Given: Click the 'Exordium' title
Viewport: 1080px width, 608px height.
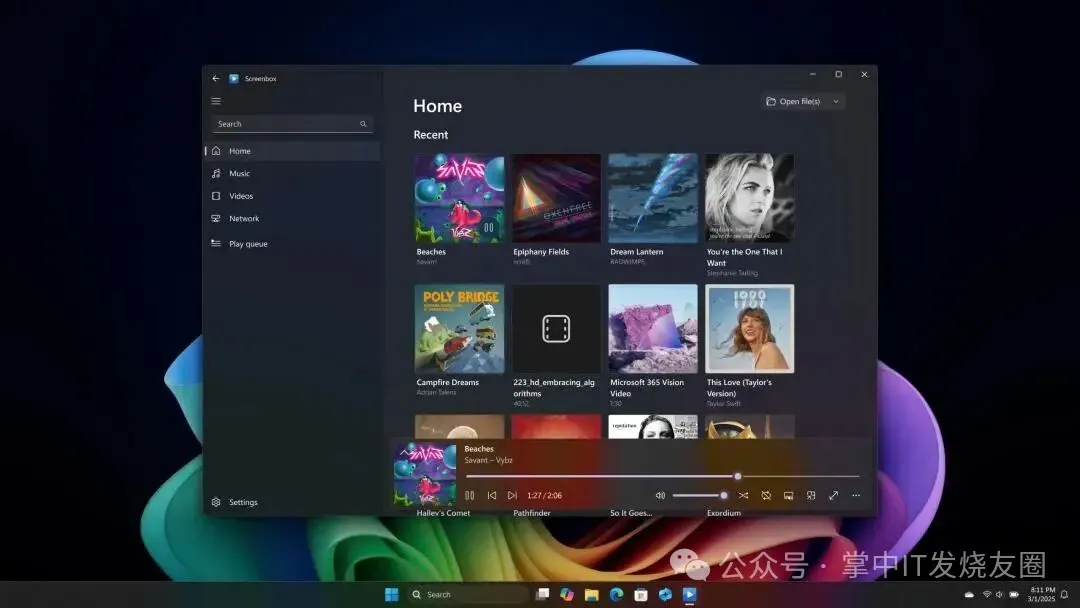Looking at the screenshot, I should tap(724, 513).
